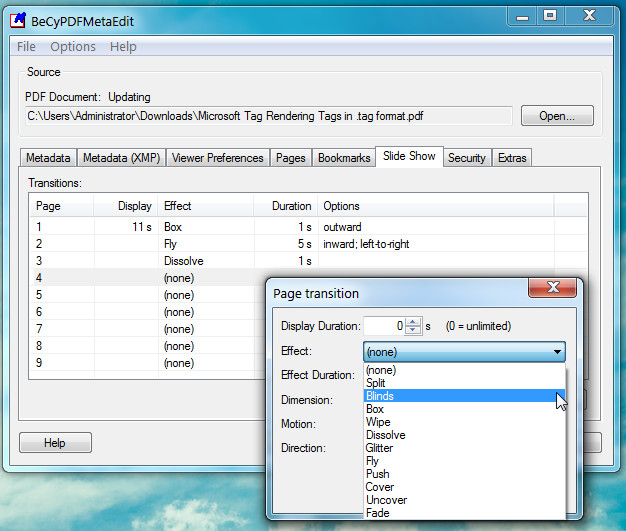Open the Help menu in menu bar
The image size is (626, 531).
(x=123, y=47)
